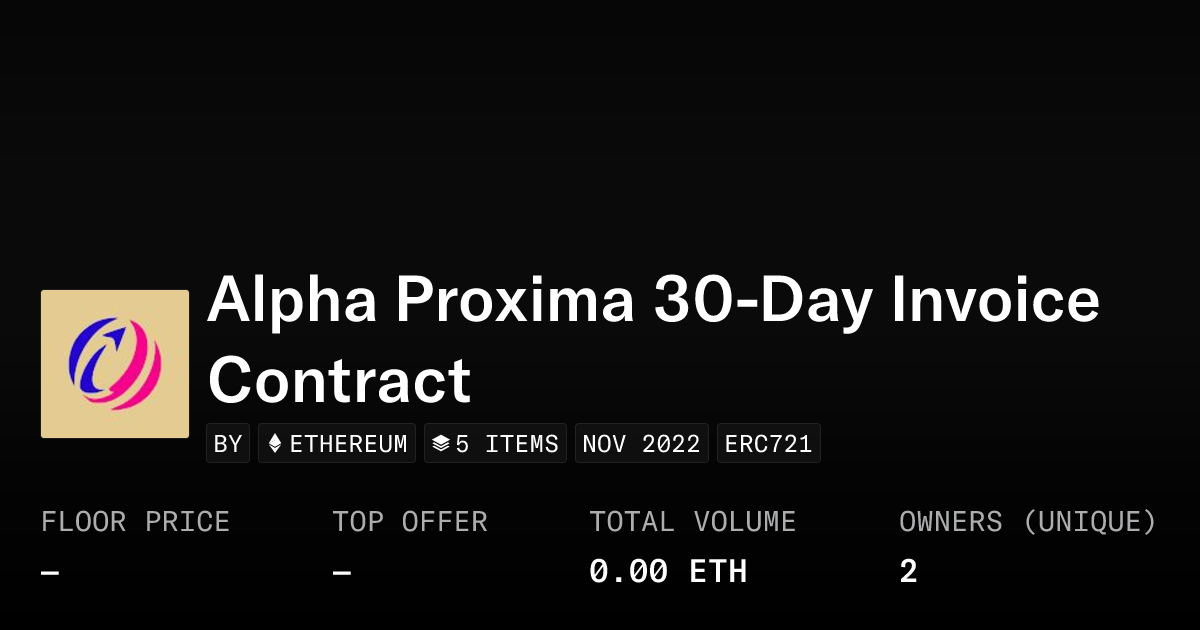1200x630 pixels.
Task: Select the unique owners count '2'
Action: (x=908, y=572)
